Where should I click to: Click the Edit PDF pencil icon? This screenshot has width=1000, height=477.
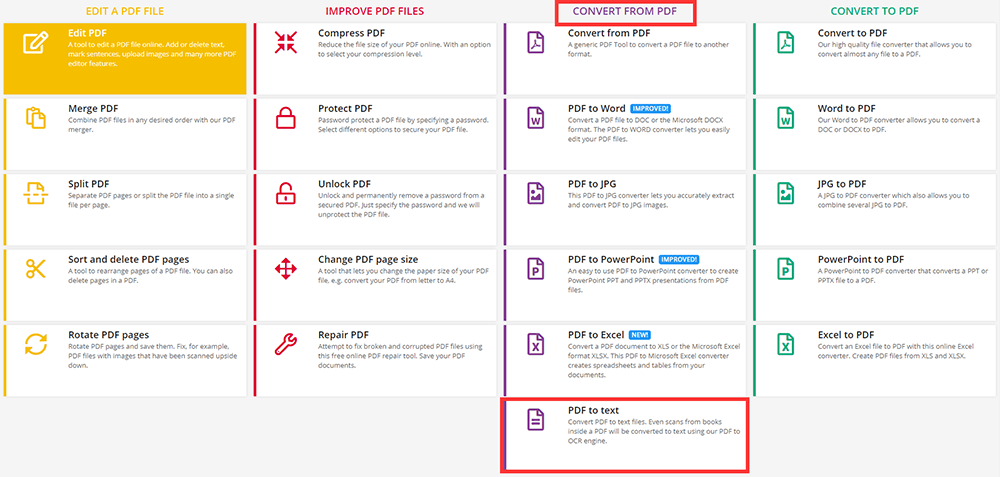coord(36,43)
